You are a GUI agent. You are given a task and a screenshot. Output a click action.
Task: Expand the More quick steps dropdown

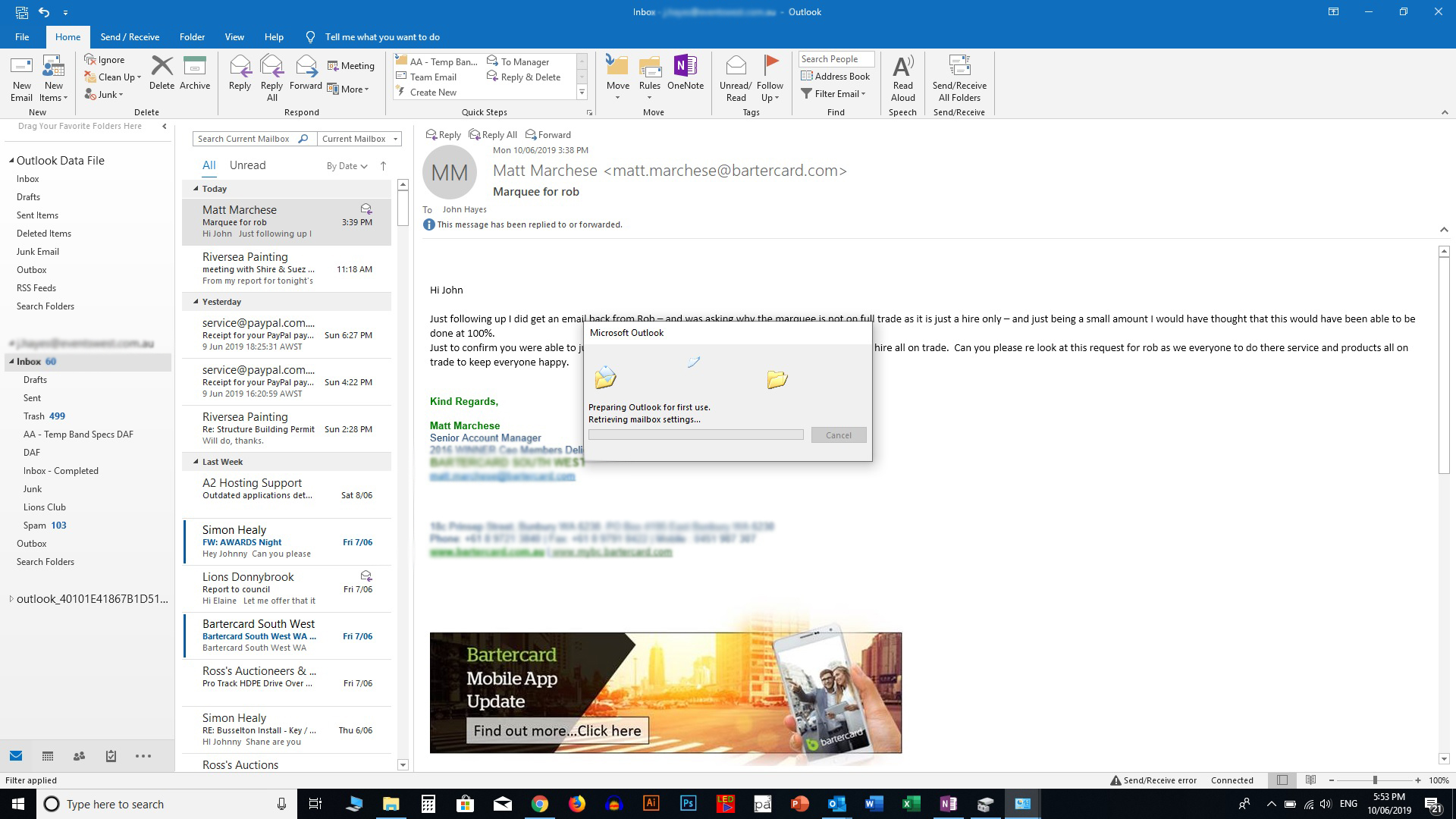(582, 92)
